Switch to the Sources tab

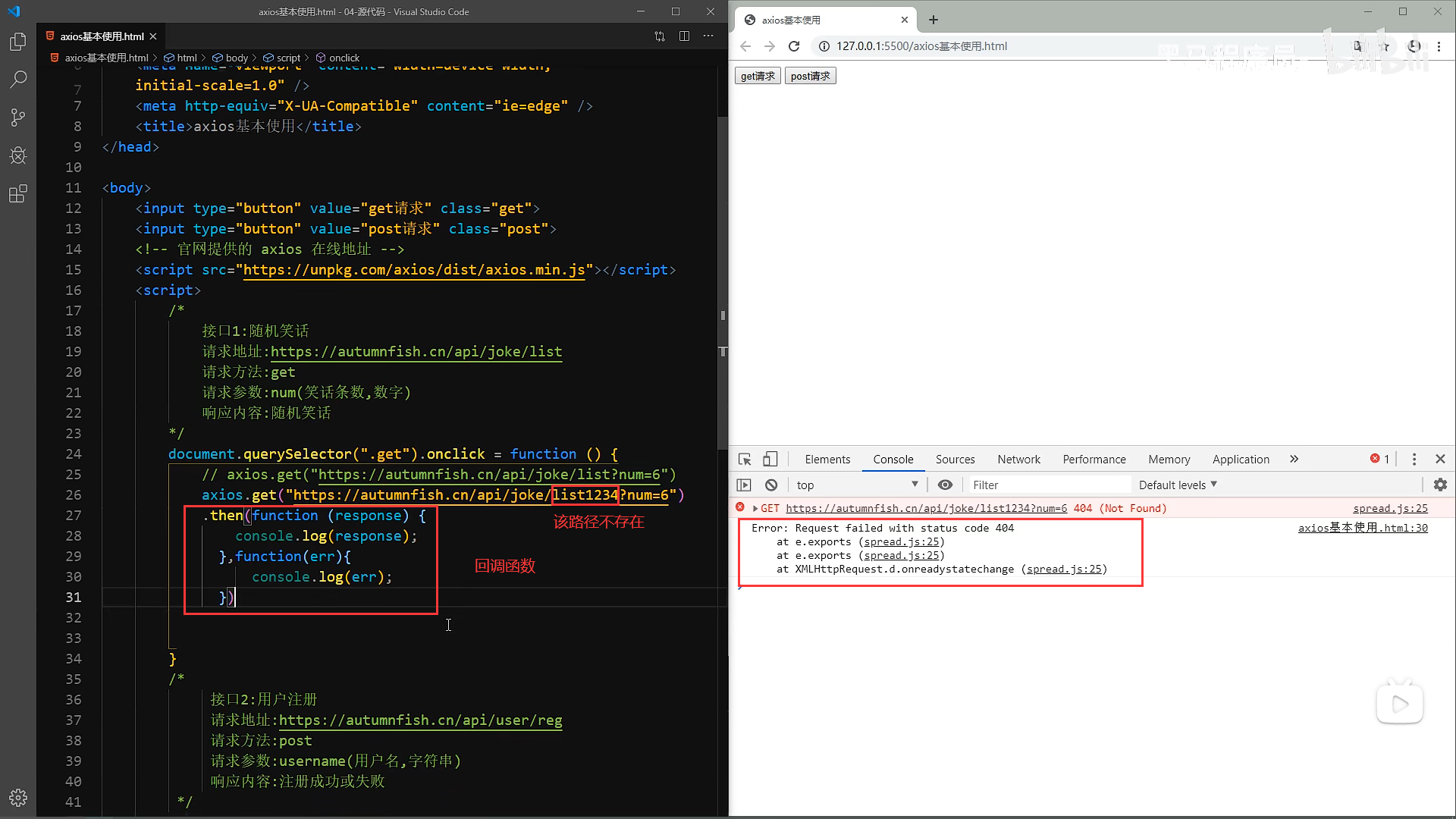pos(955,459)
